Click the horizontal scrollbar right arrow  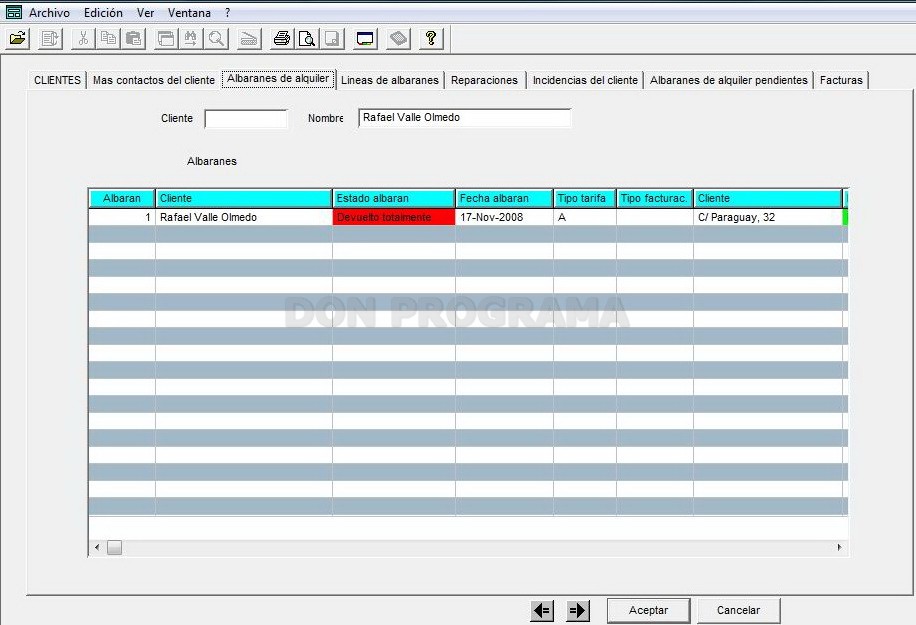coord(839,547)
